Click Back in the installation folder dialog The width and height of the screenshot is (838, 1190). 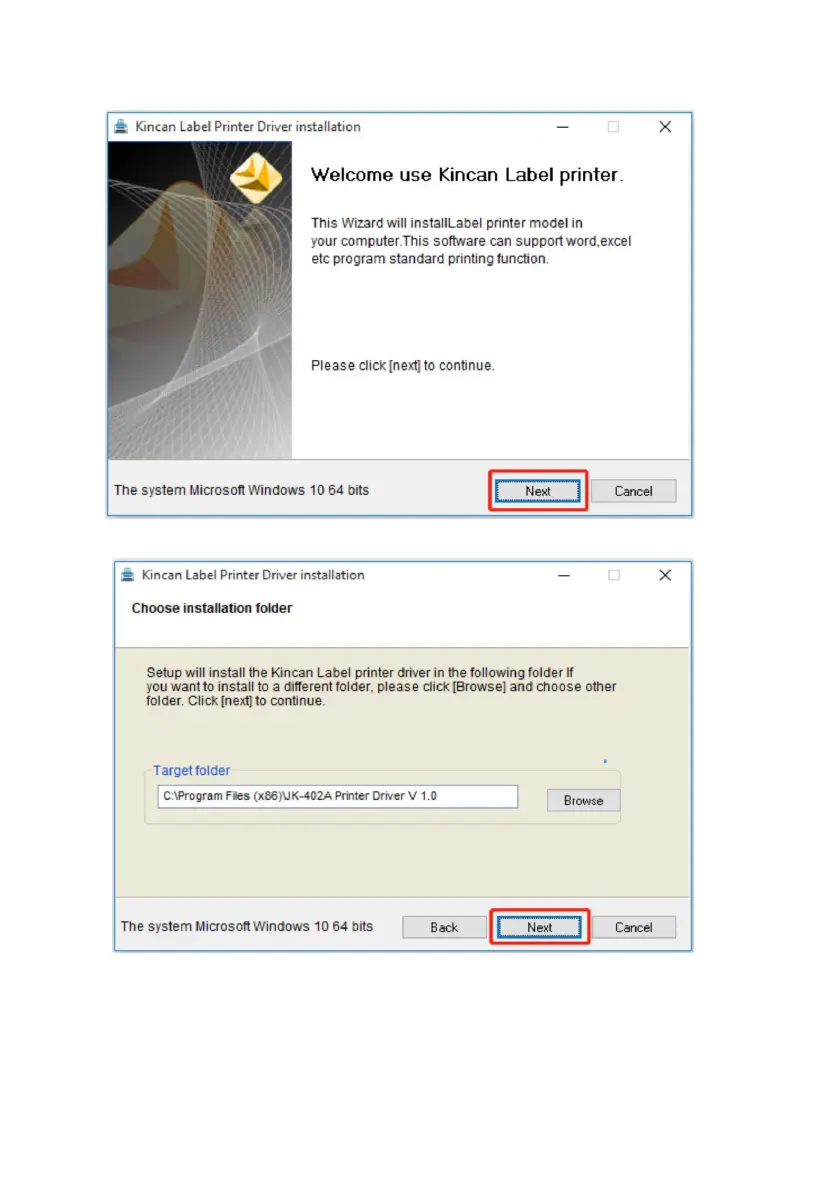point(444,927)
